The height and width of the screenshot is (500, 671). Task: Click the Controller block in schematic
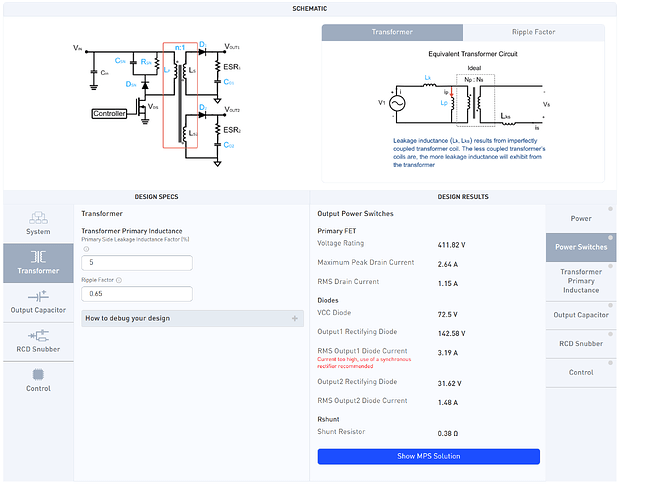[109, 113]
